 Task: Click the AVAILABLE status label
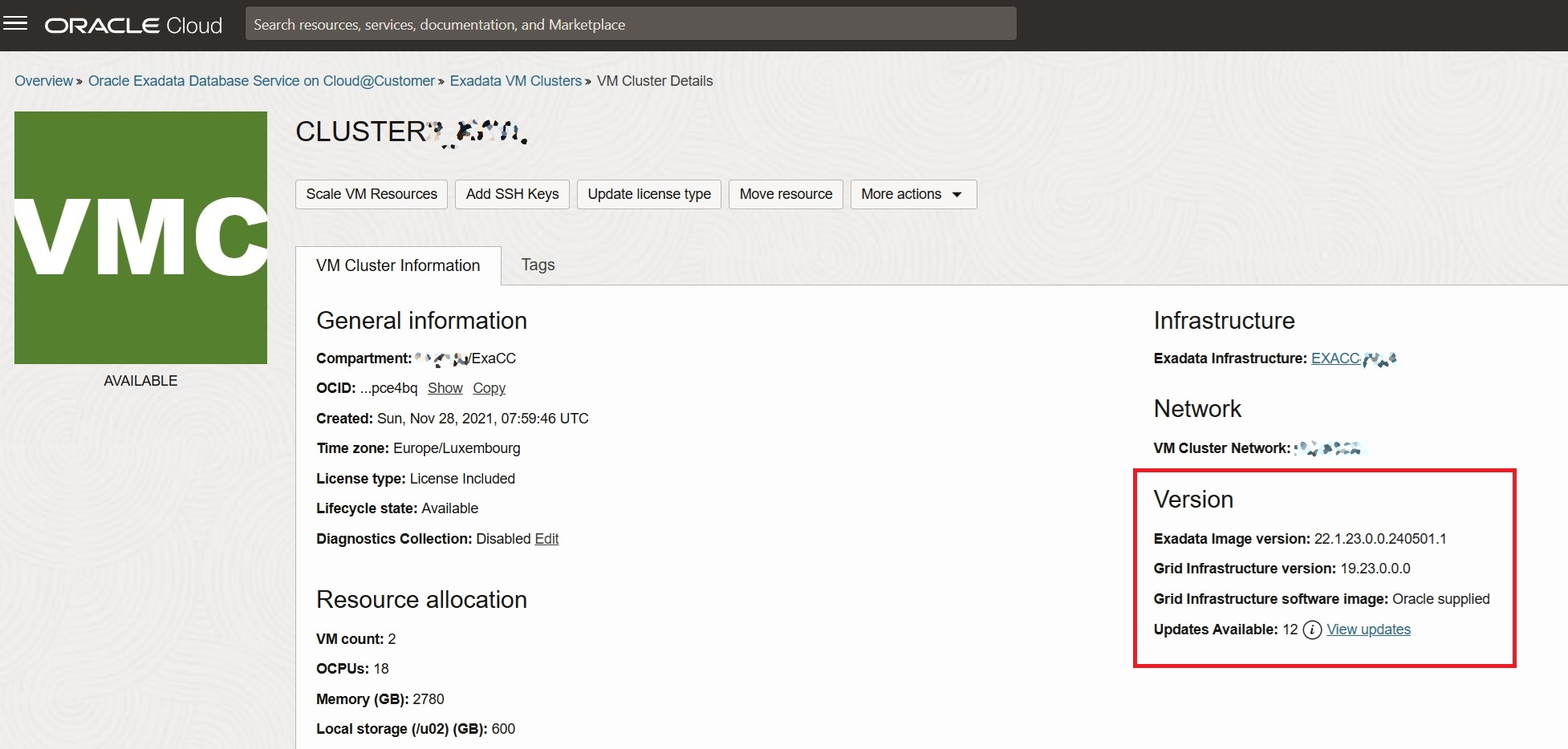point(140,381)
